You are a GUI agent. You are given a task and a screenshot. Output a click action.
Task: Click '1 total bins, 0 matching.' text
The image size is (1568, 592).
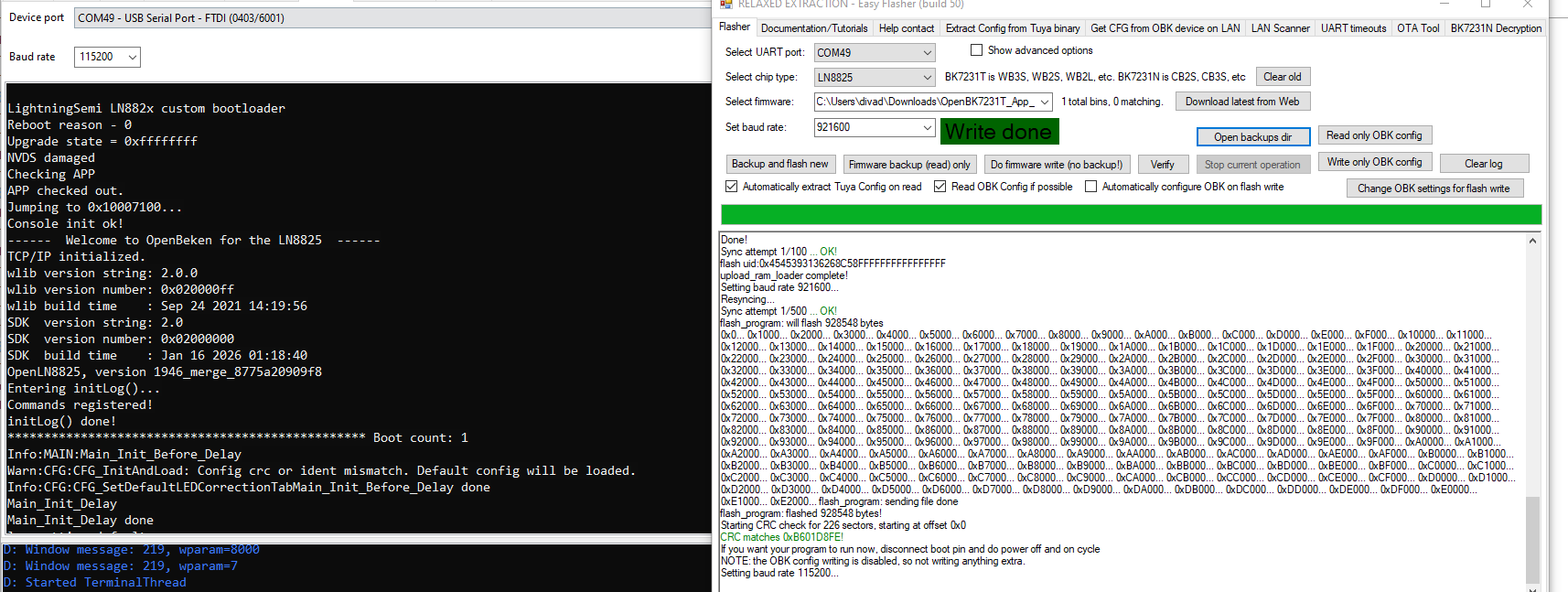tap(1112, 102)
